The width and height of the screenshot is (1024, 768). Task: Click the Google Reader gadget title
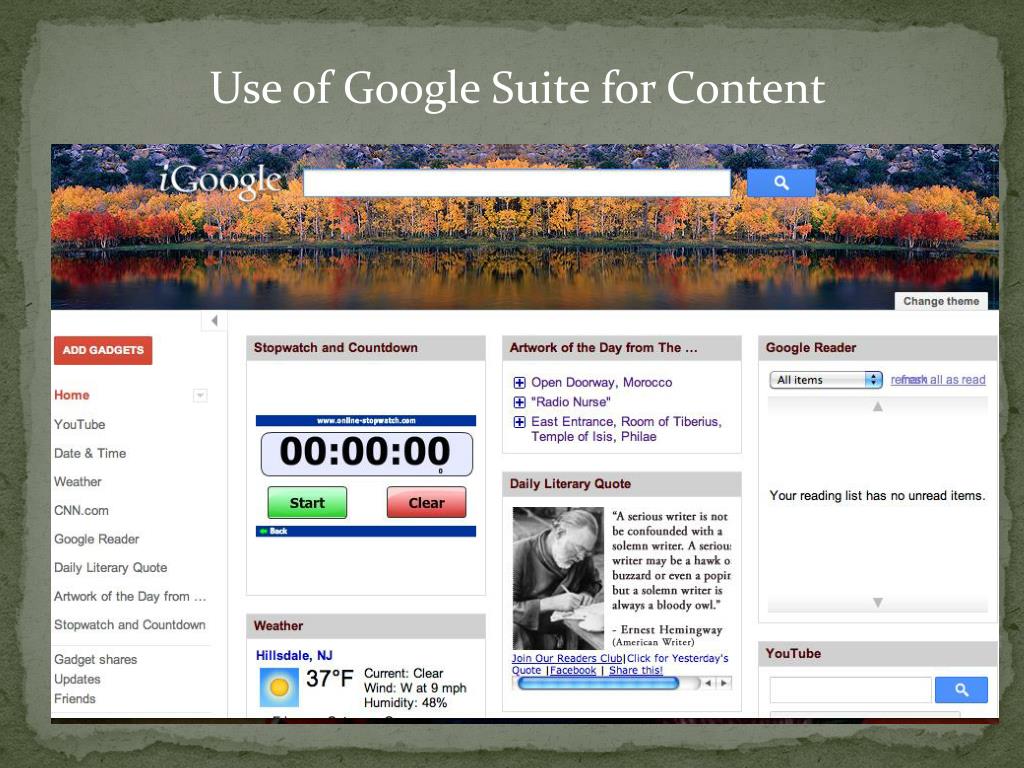pos(810,348)
